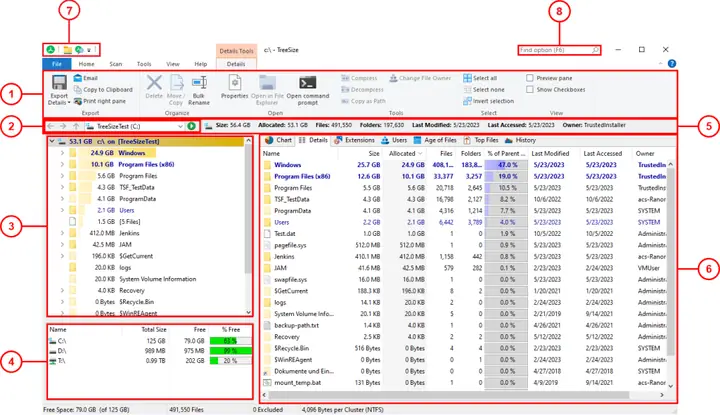Expand the Windows folder in tree
The image size is (720, 415).
(x=62, y=153)
